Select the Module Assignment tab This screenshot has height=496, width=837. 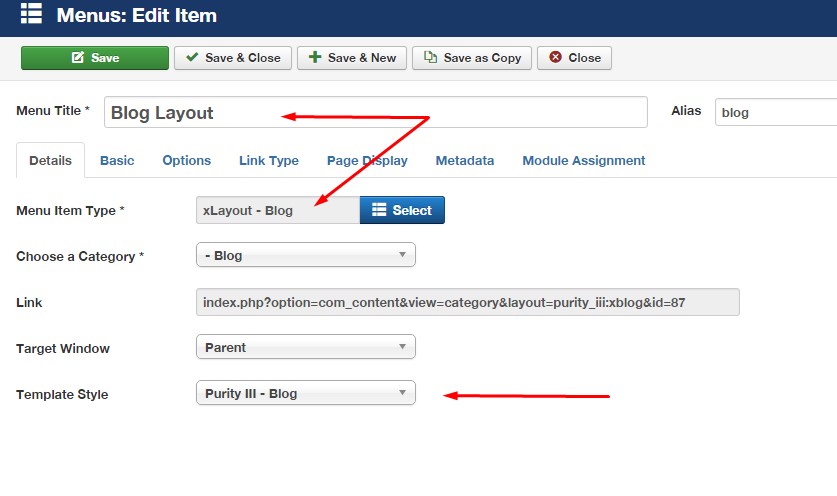pos(584,160)
